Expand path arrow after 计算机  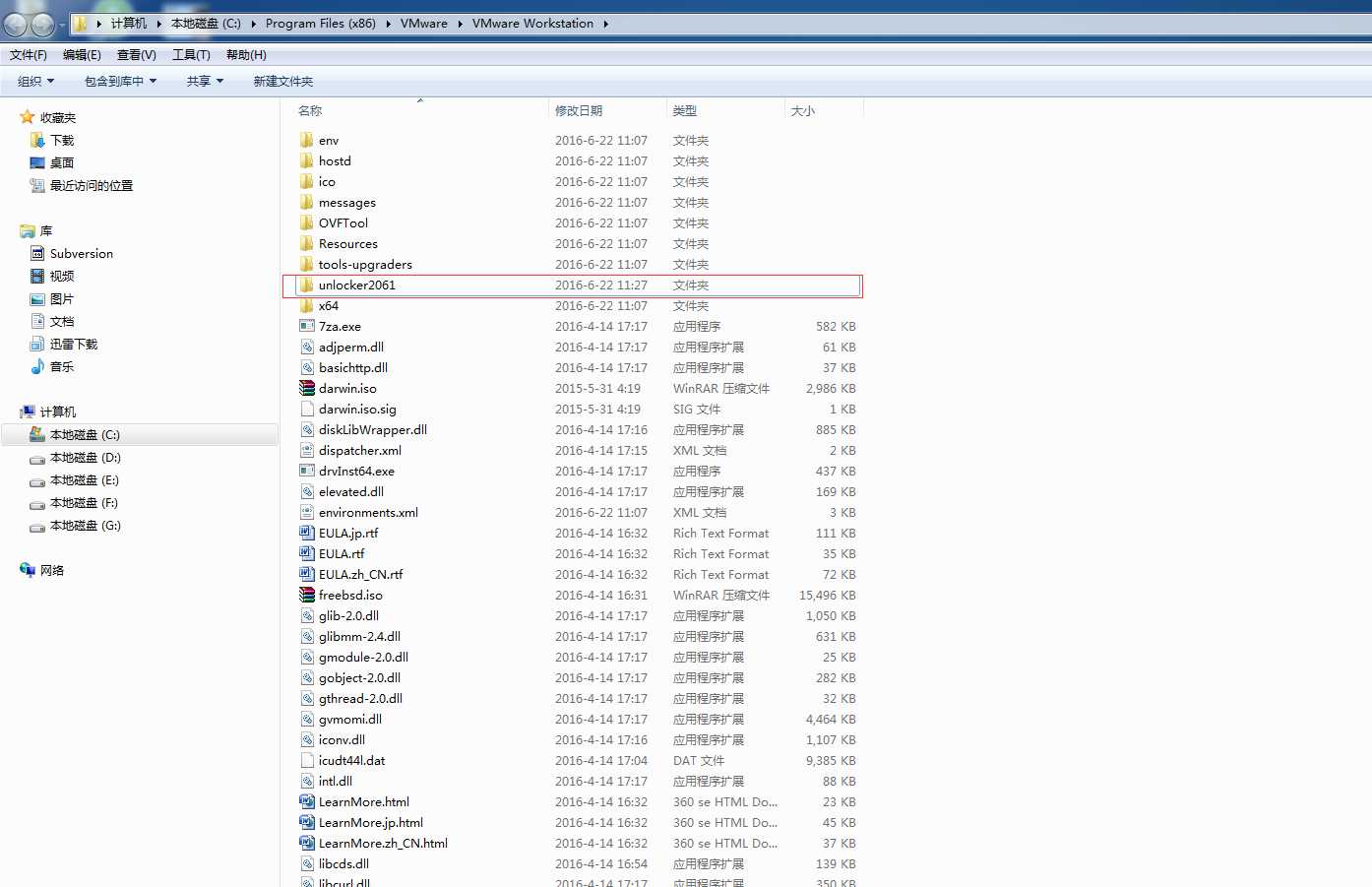point(158,24)
